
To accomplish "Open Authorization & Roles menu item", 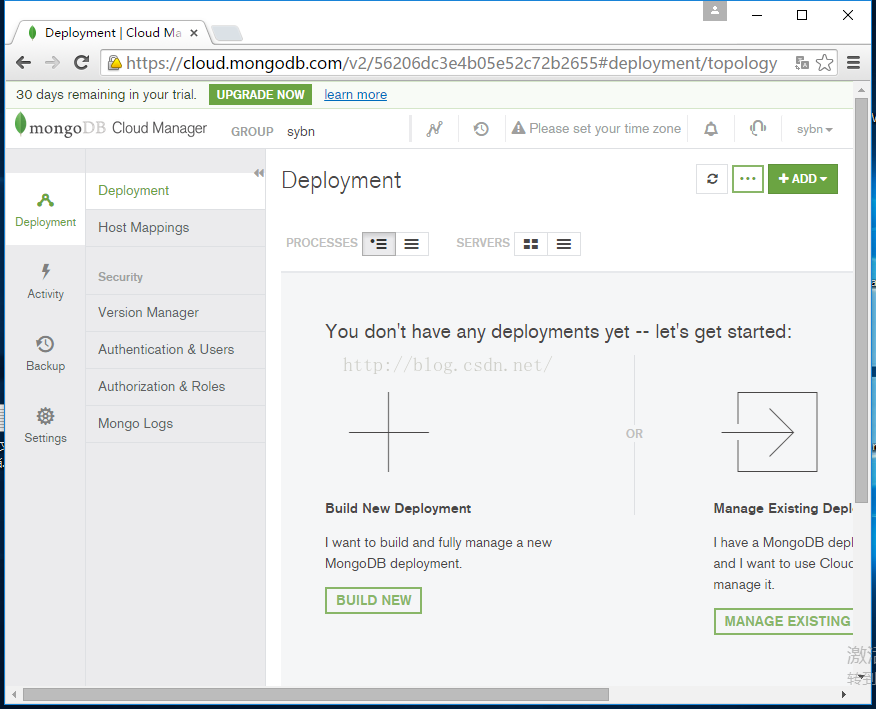I will point(175,387).
